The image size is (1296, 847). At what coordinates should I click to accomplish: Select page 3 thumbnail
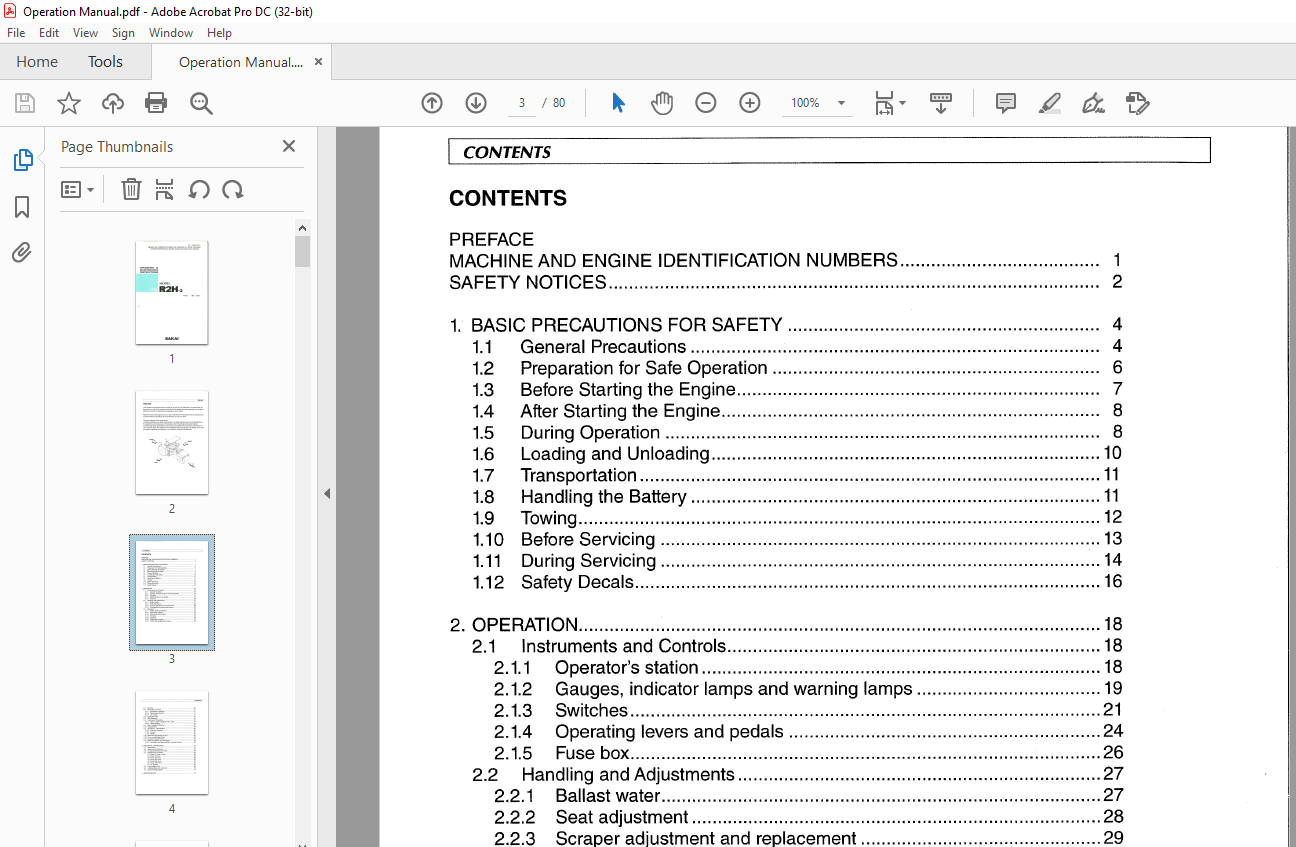(x=172, y=592)
